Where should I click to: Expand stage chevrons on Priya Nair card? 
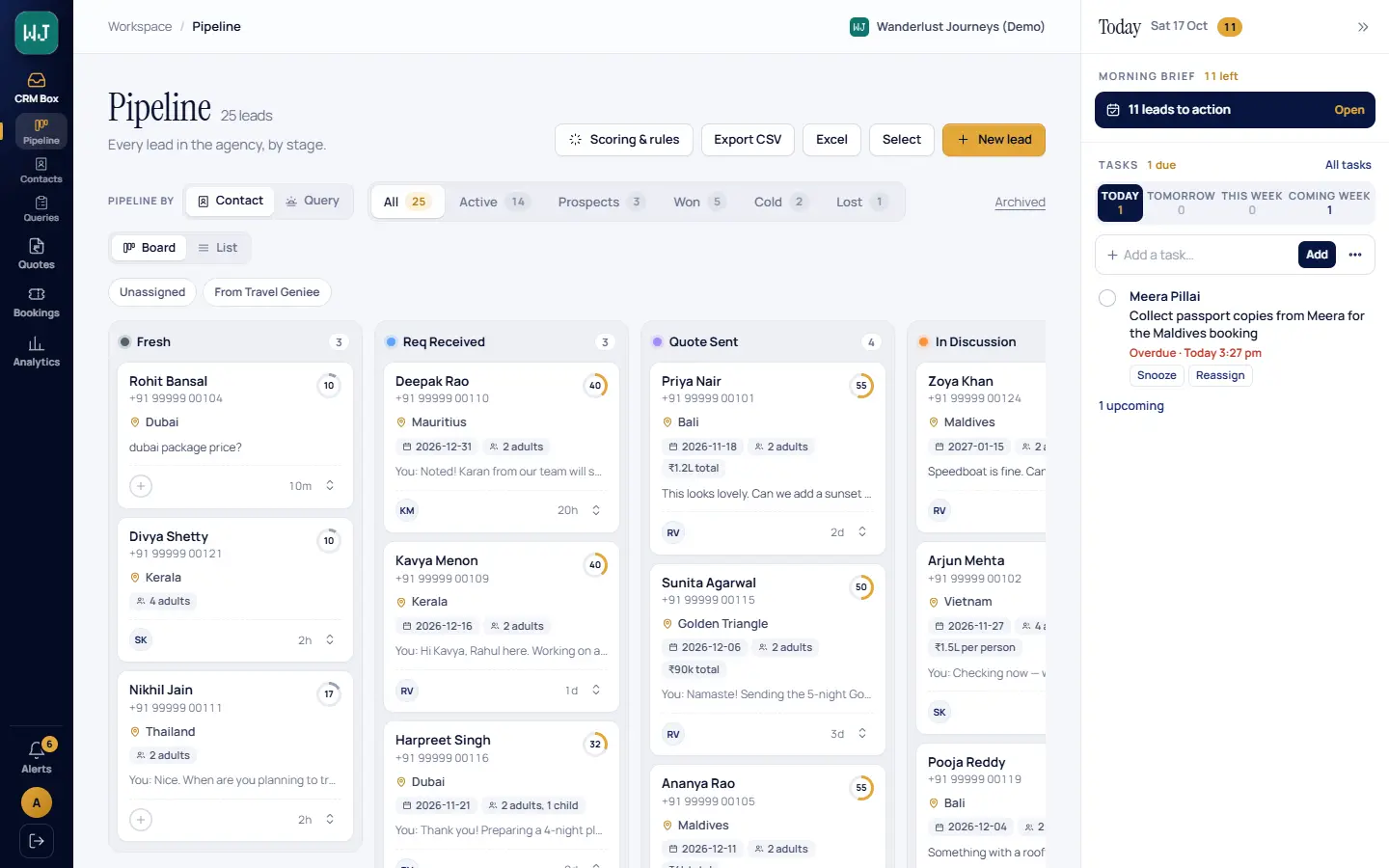click(x=862, y=532)
